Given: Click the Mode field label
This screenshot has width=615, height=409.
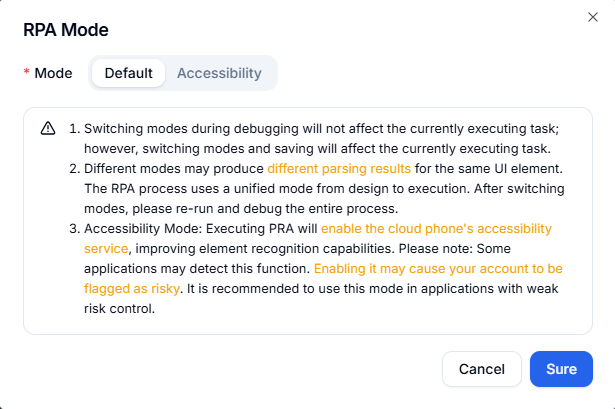Looking at the screenshot, I should pos(52,73).
